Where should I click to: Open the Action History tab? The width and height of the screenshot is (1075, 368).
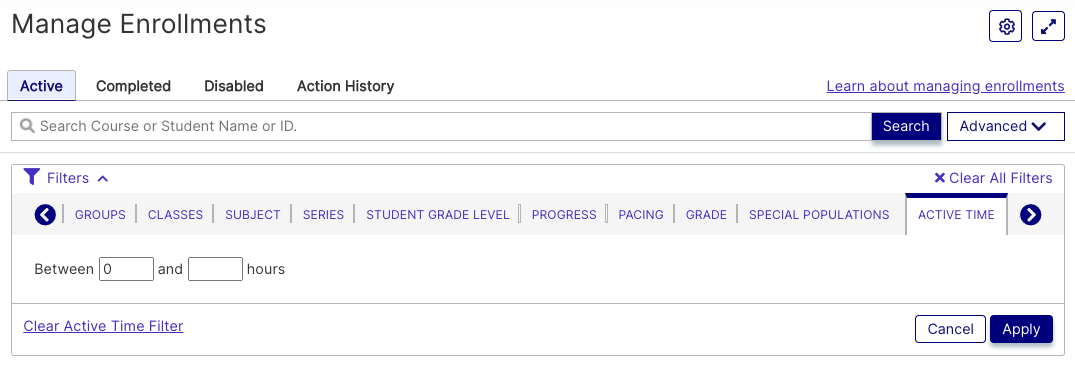pos(345,86)
